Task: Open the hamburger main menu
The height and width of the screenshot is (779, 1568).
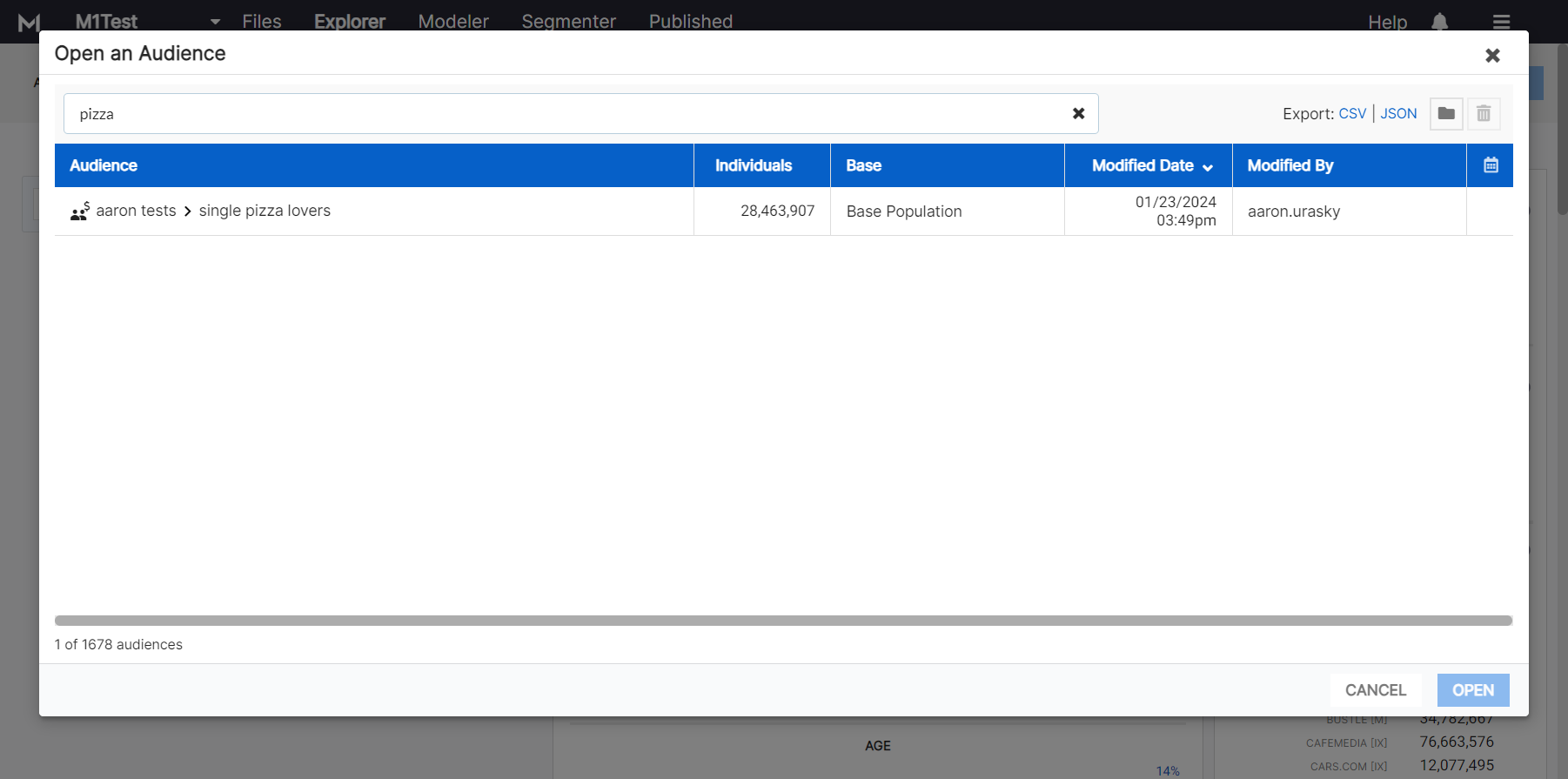Action: tap(1502, 22)
